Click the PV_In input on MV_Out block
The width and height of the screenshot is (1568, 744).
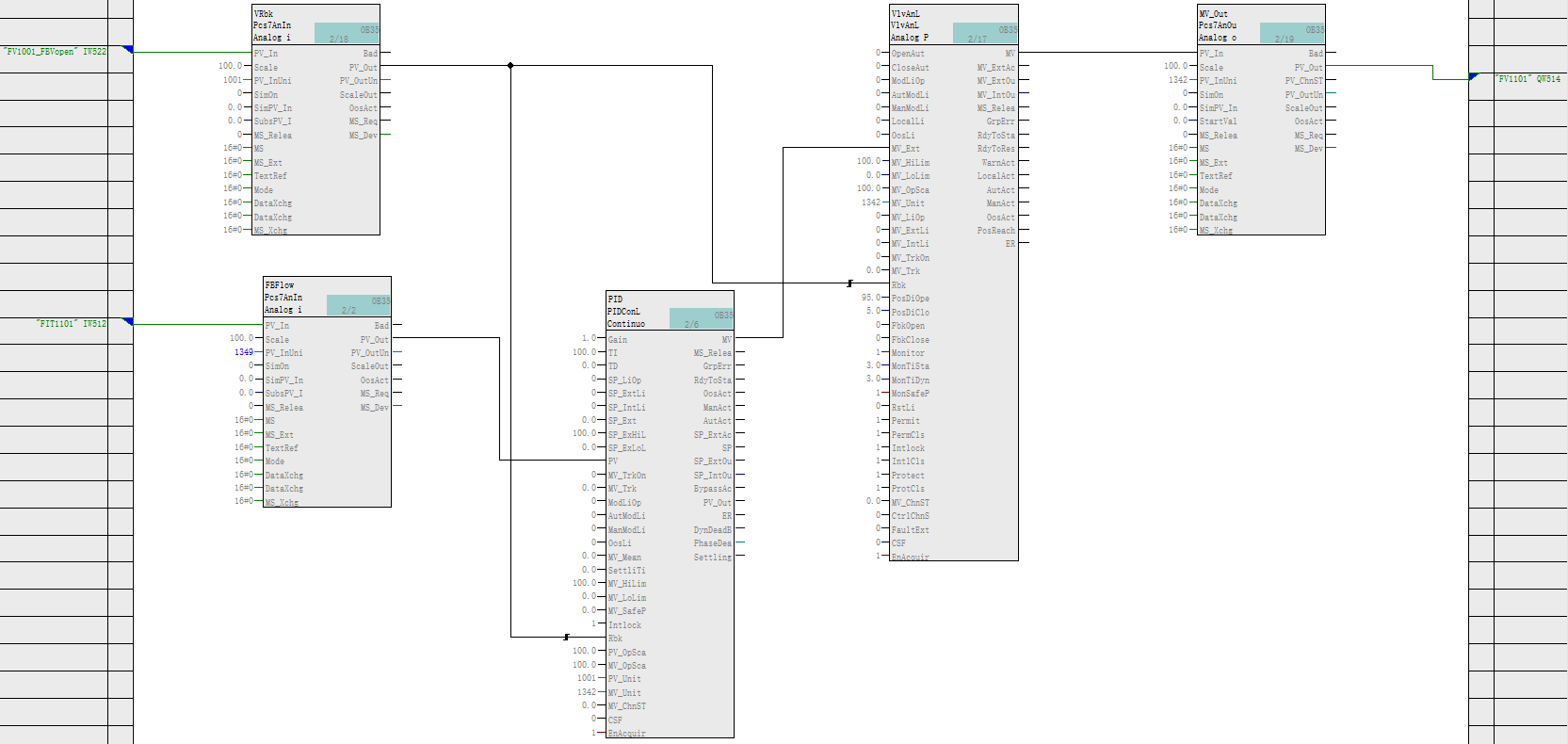click(x=1211, y=54)
